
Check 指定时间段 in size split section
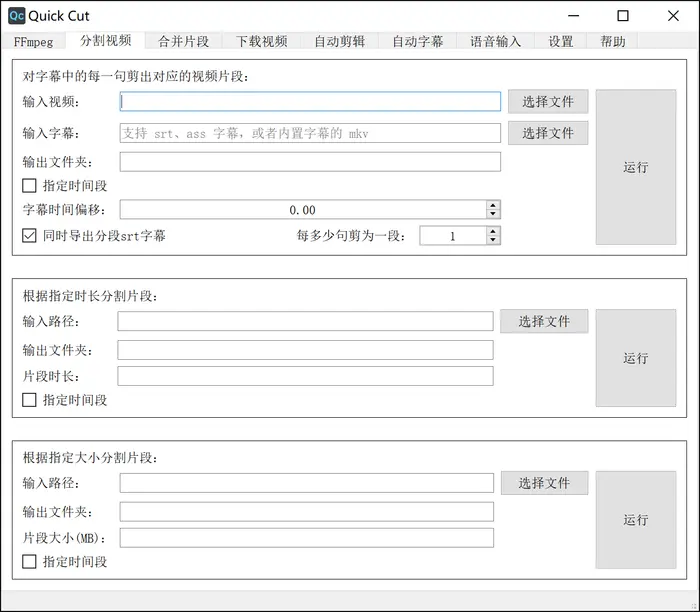30,562
